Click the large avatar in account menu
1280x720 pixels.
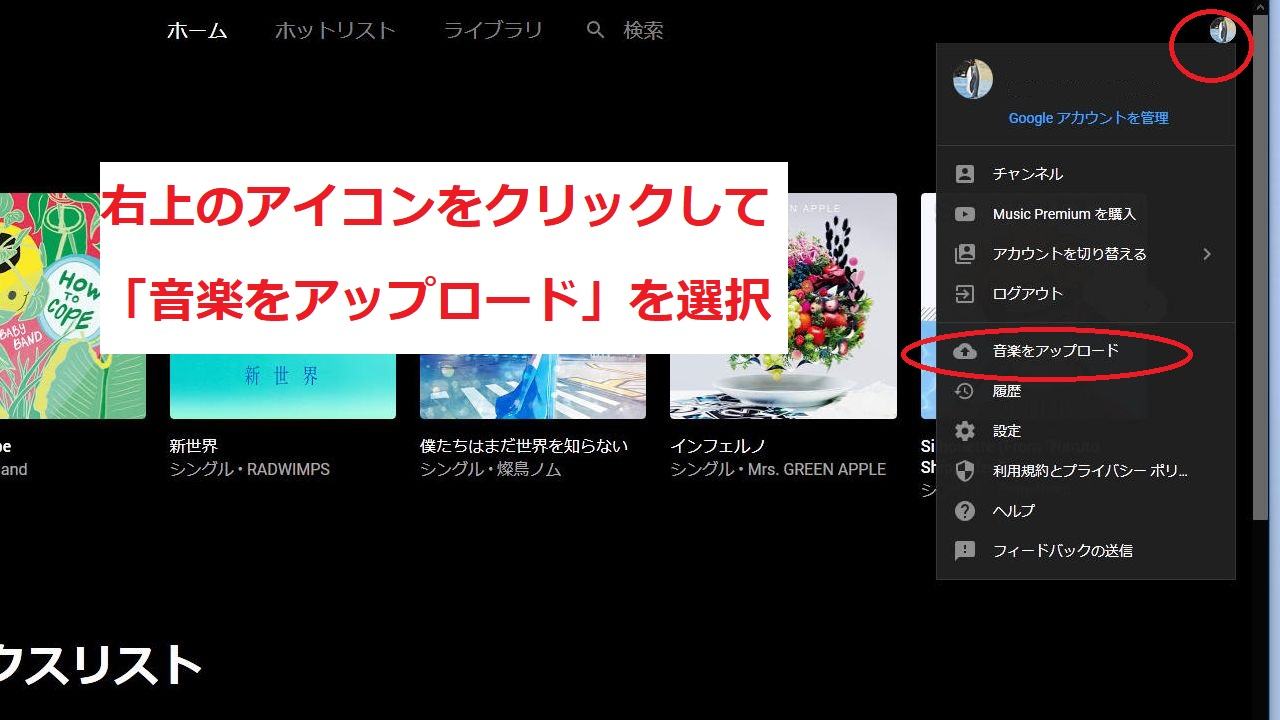[x=973, y=79]
